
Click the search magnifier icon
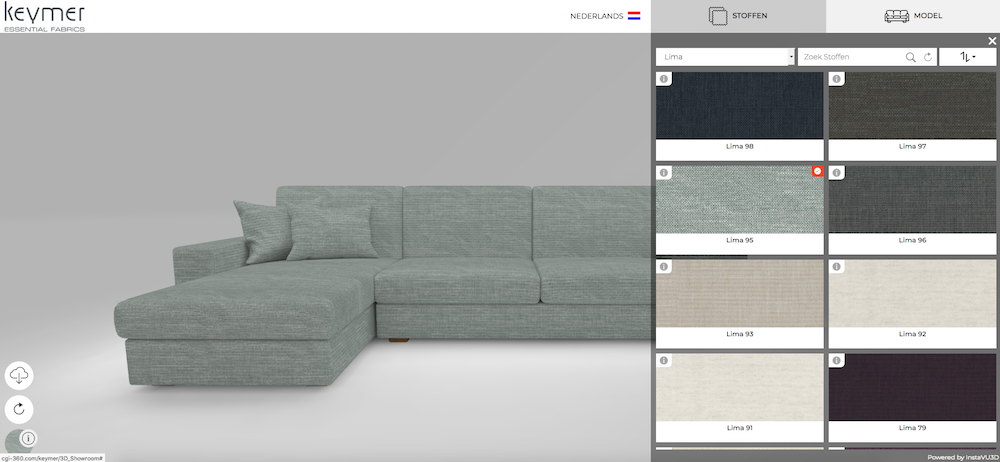[911, 57]
